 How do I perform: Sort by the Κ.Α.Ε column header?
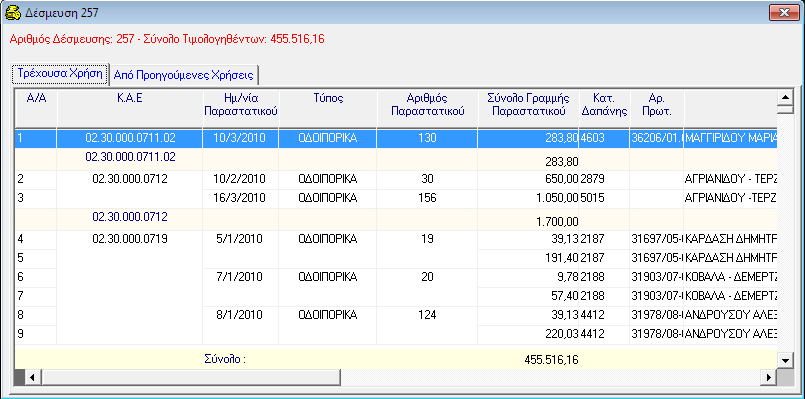130,108
